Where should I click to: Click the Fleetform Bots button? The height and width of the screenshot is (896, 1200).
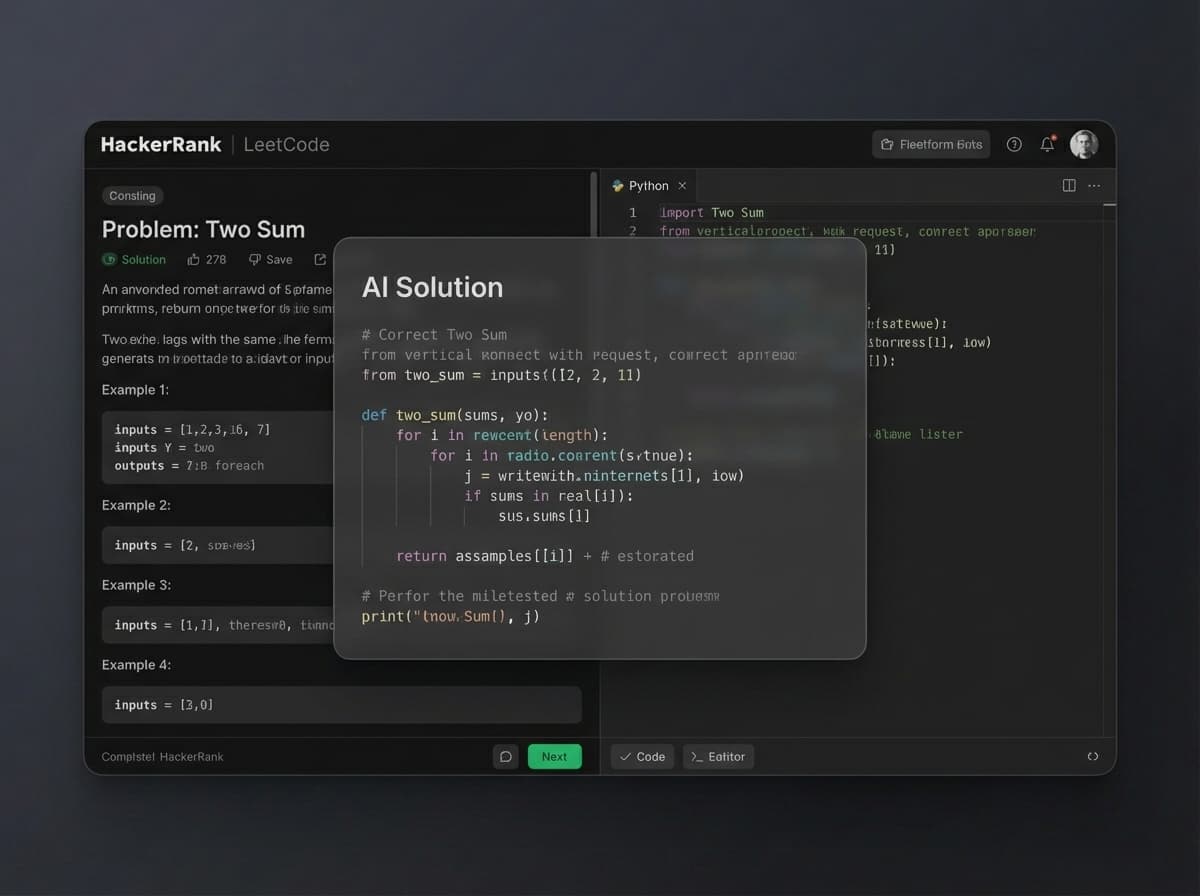(x=930, y=144)
